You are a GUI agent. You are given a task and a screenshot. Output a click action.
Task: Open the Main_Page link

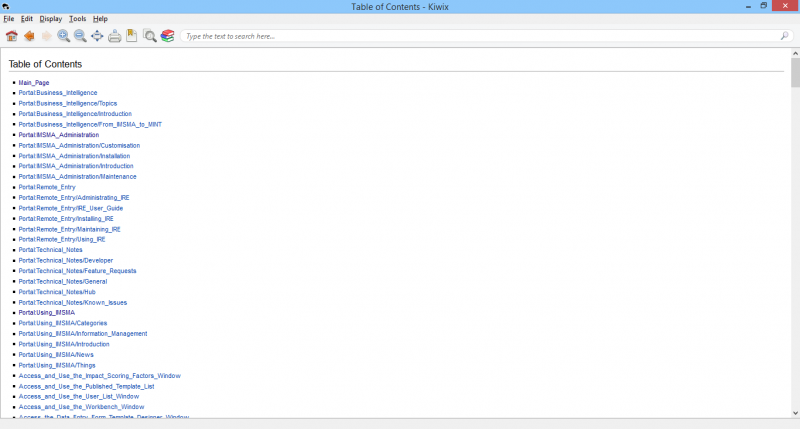[34, 83]
